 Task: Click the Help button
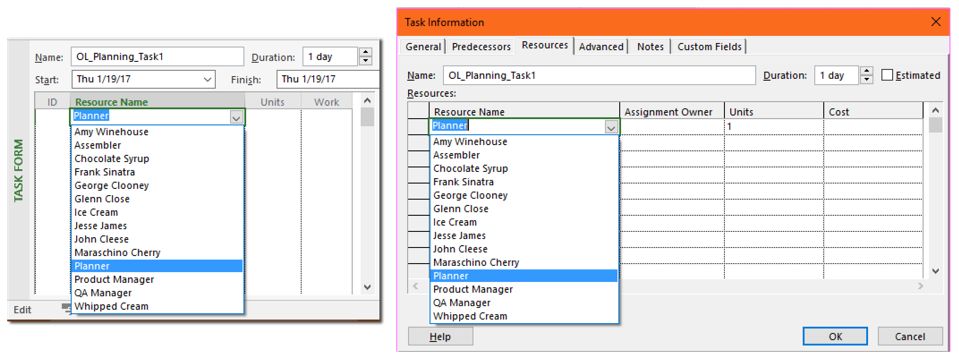point(440,336)
